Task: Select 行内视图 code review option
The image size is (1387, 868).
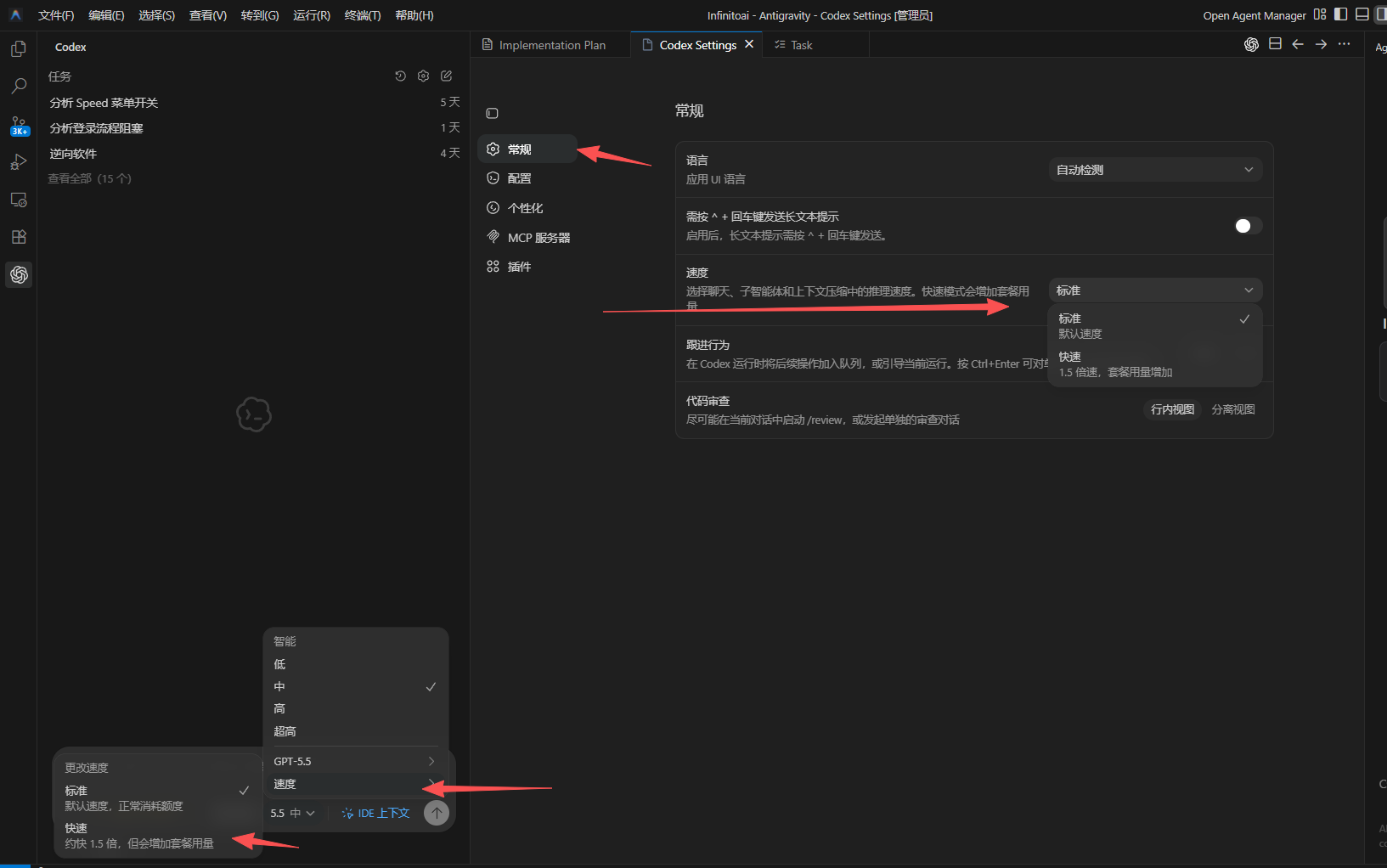Action: tap(1172, 409)
